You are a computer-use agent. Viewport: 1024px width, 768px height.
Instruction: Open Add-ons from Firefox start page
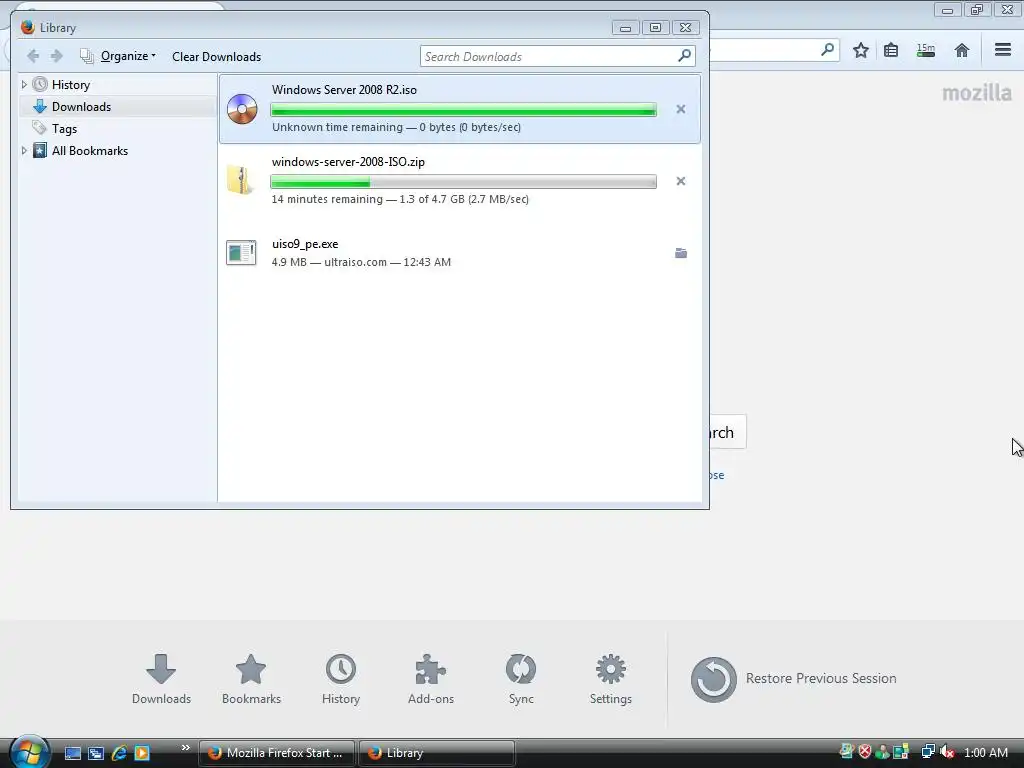point(431,679)
